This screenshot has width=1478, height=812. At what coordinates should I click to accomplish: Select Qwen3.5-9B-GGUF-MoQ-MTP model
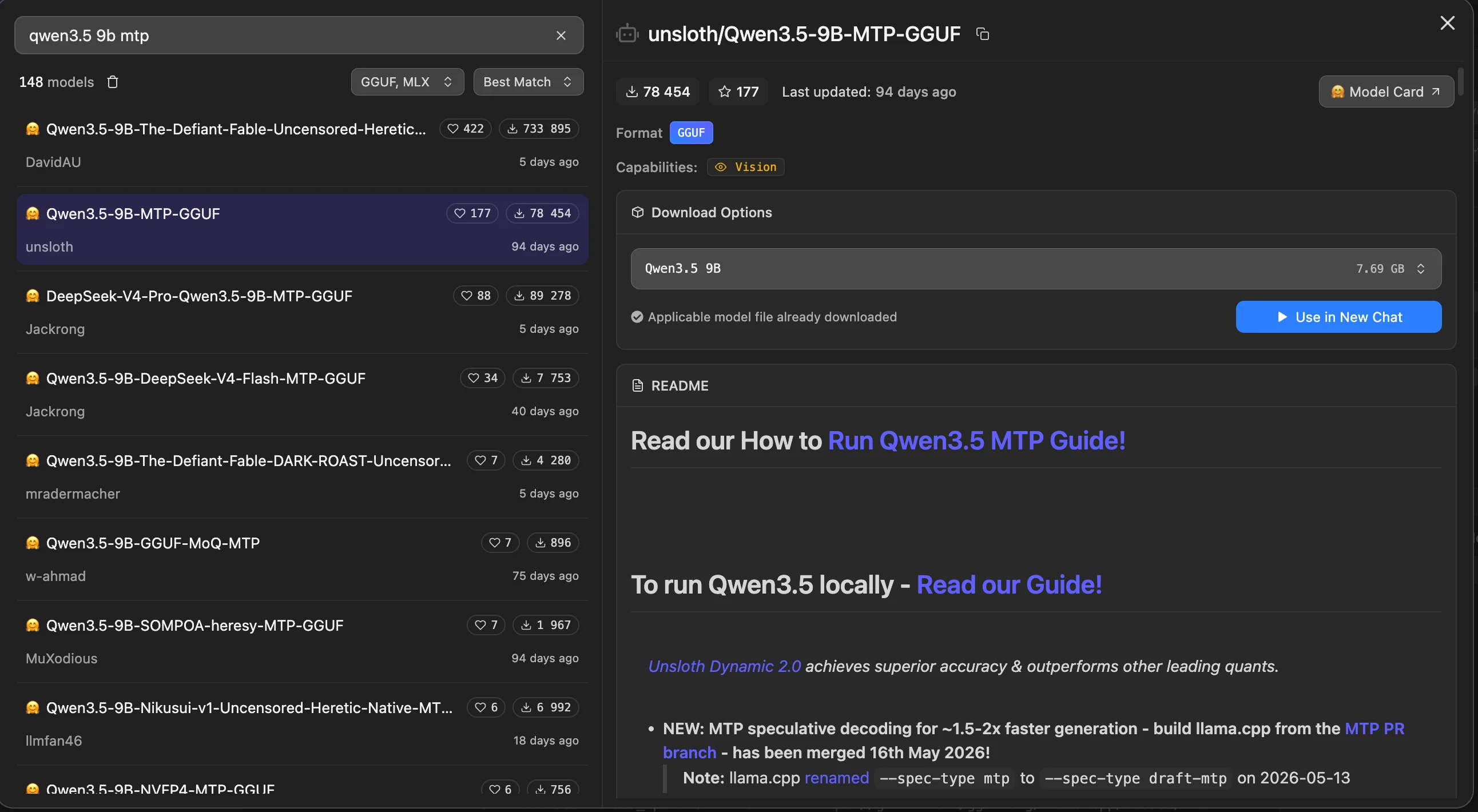(x=303, y=559)
